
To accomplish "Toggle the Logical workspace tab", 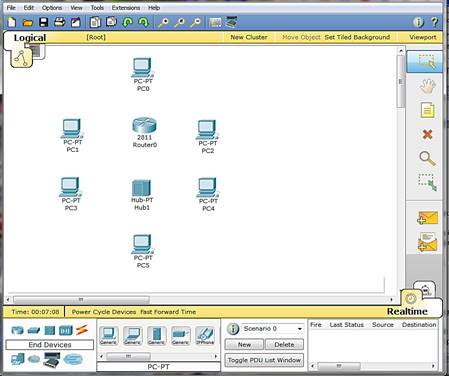I will [x=30, y=38].
